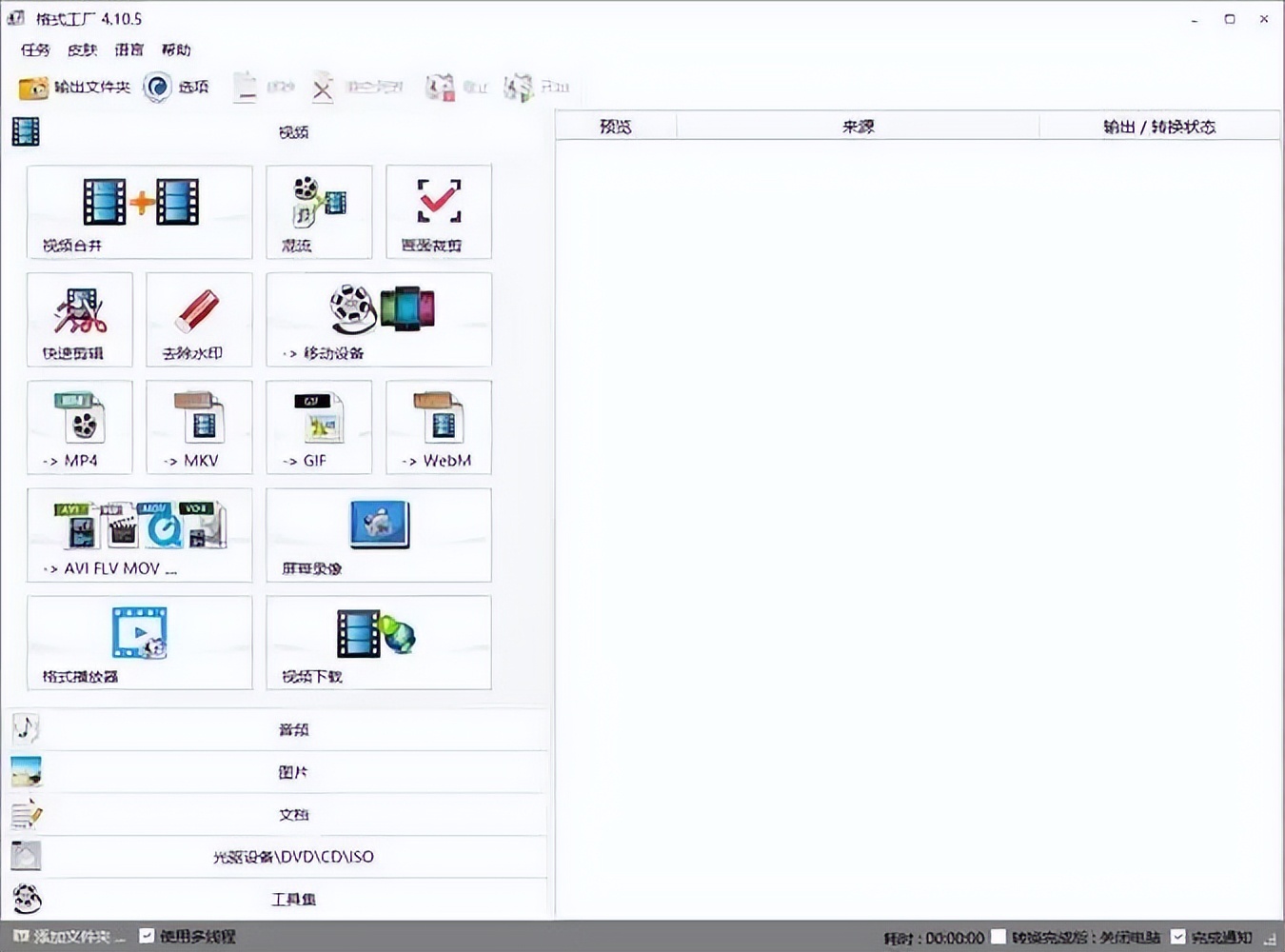Open the 视频合并 (video merge) tool
Screen dimensions: 1285x952
[x=139, y=211]
